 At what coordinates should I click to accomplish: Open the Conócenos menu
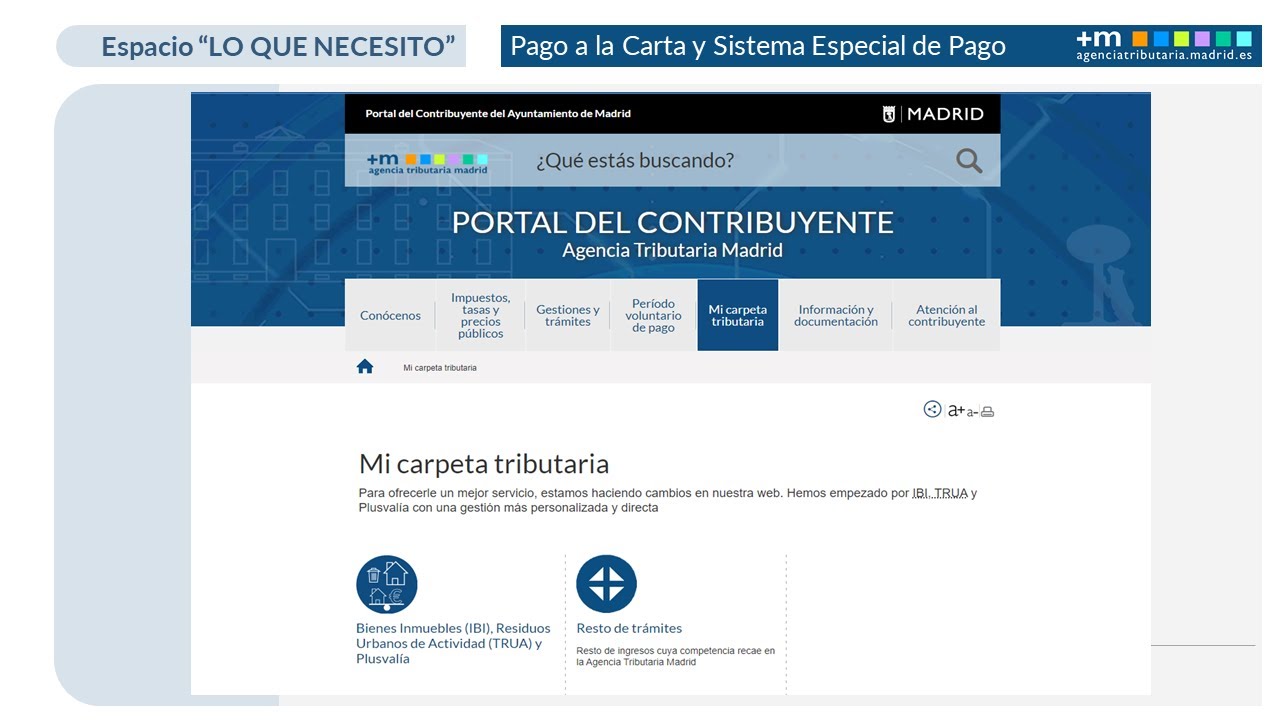click(390, 316)
